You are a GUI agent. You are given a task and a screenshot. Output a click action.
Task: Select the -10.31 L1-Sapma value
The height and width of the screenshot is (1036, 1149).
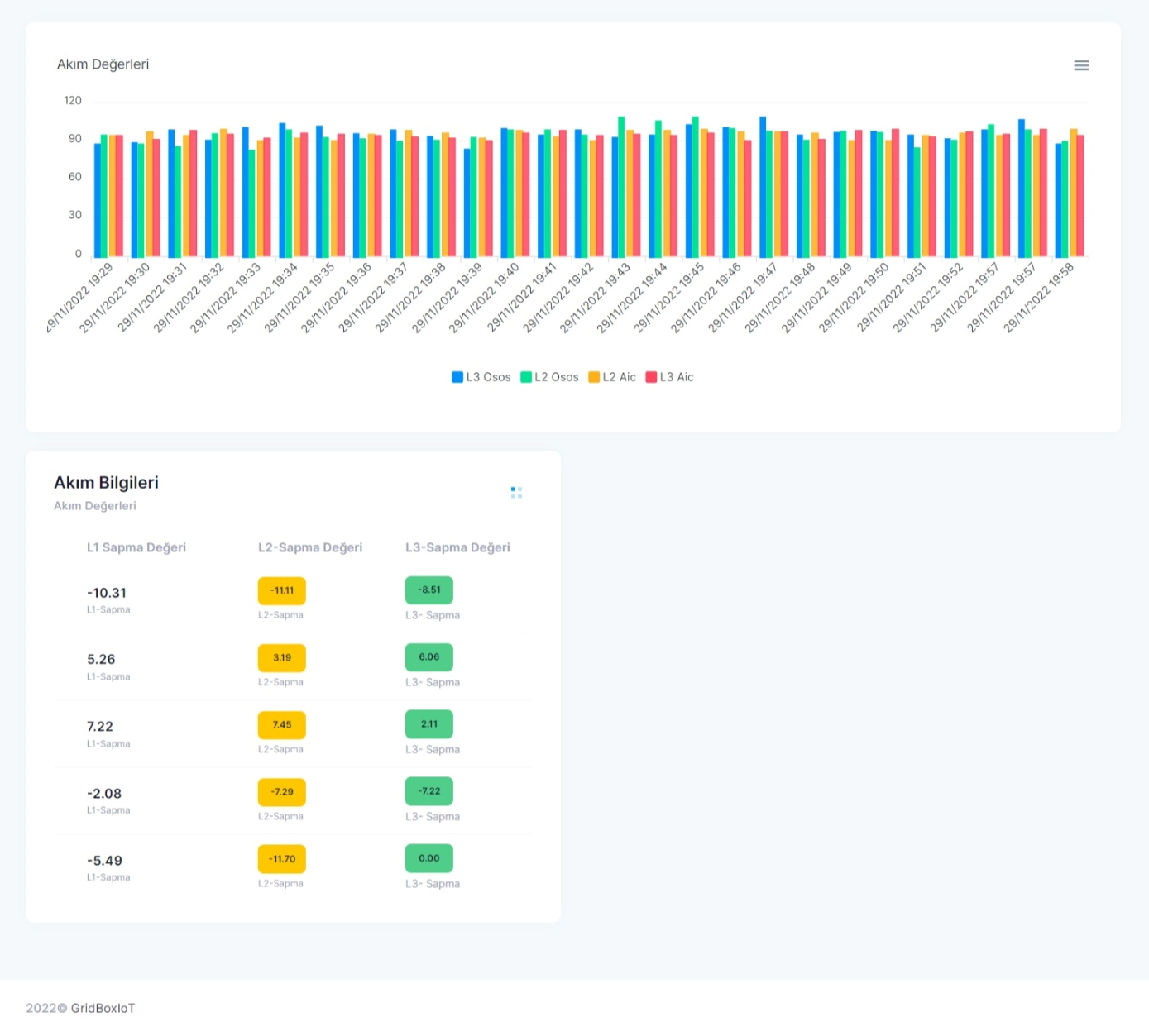[107, 593]
